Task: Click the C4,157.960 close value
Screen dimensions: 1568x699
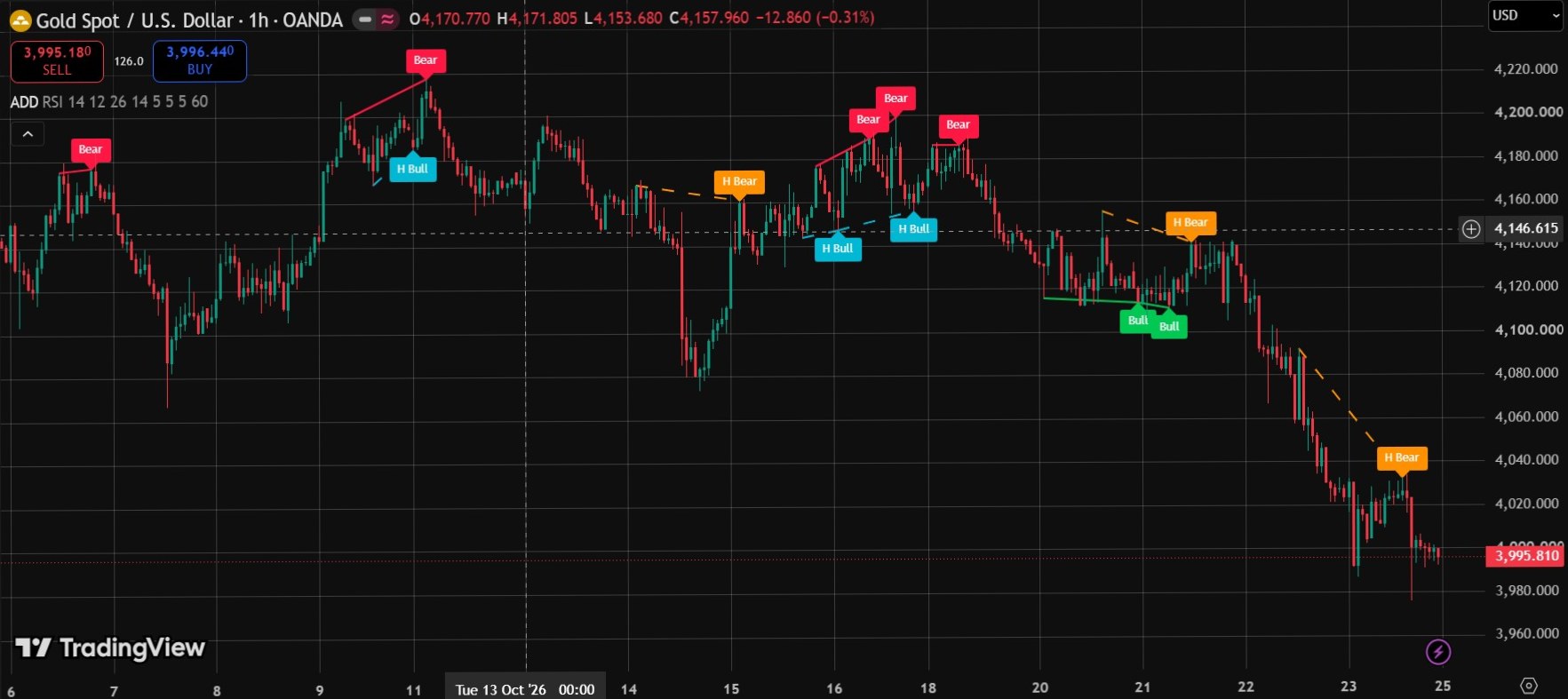Action: [709, 18]
